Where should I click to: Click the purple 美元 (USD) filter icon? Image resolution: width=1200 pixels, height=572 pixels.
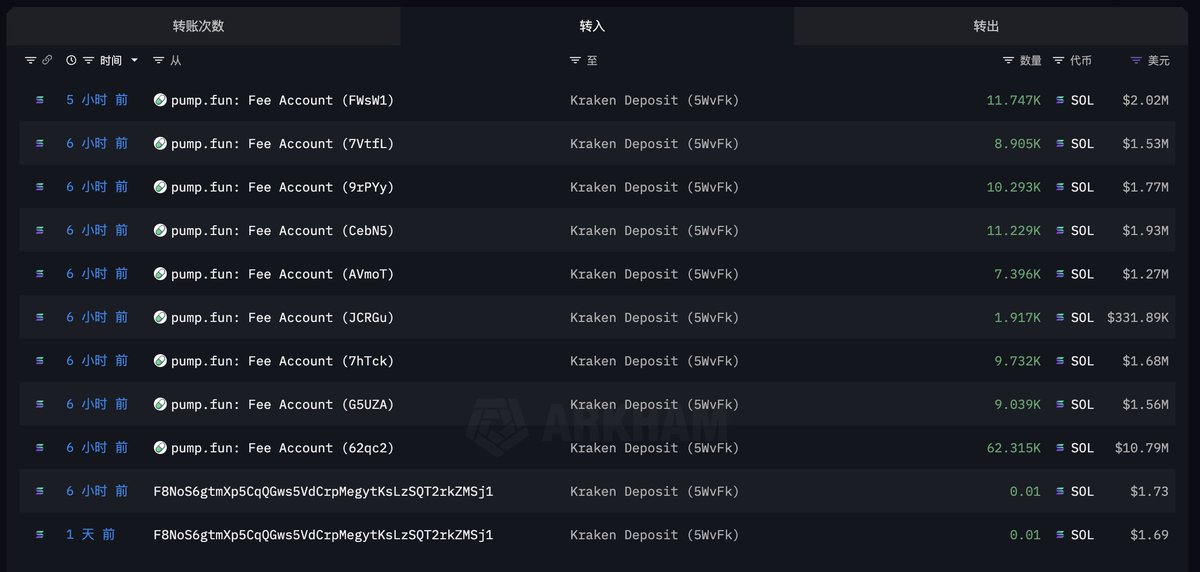click(1136, 61)
